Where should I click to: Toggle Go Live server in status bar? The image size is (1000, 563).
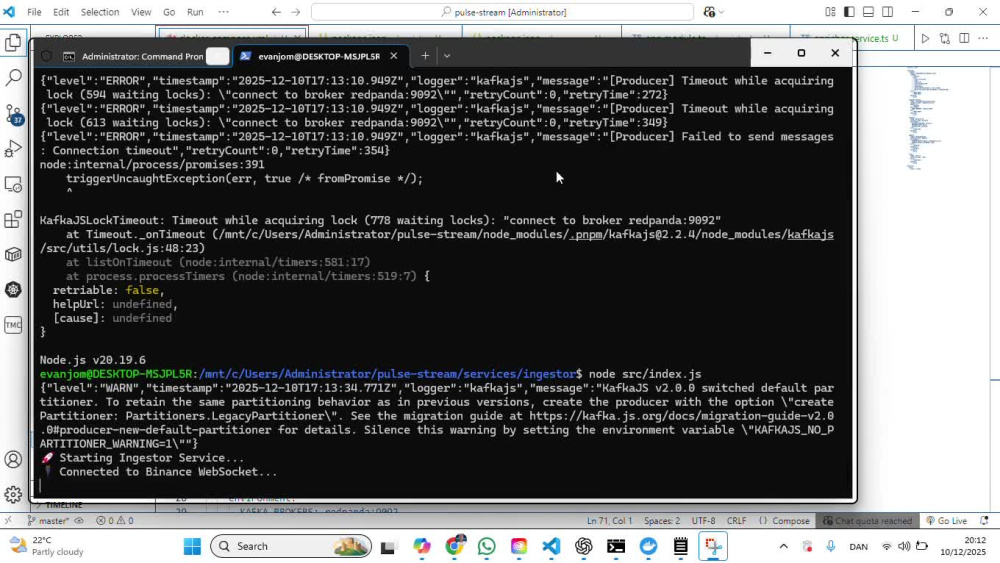pos(946,521)
